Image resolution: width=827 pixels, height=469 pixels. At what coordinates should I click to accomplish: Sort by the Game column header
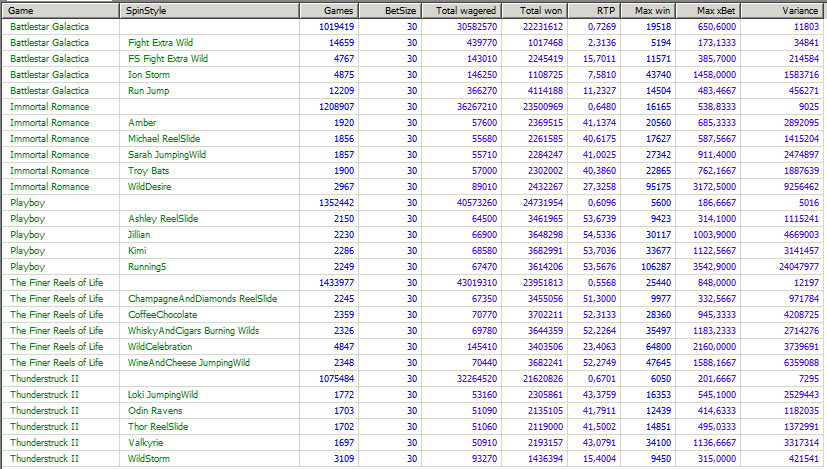pos(61,11)
